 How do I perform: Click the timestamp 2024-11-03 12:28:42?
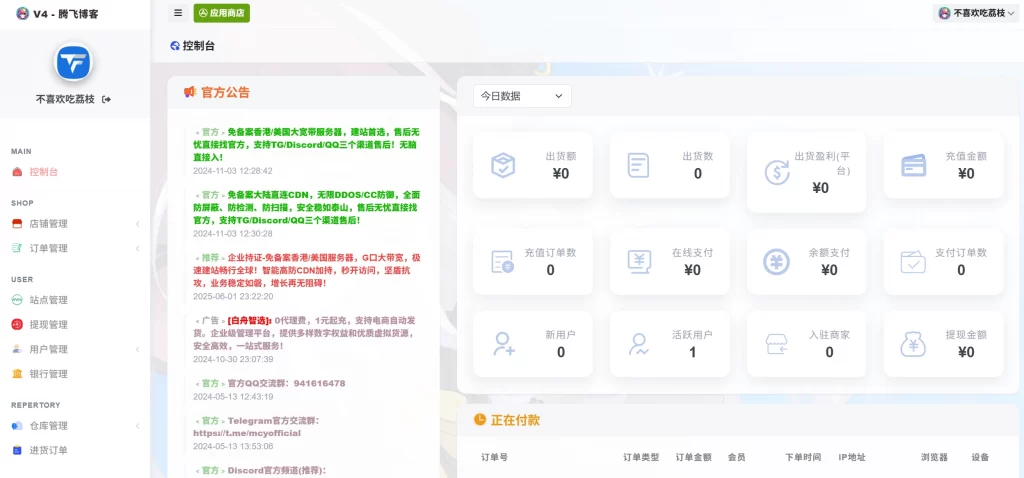coord(232,171)
